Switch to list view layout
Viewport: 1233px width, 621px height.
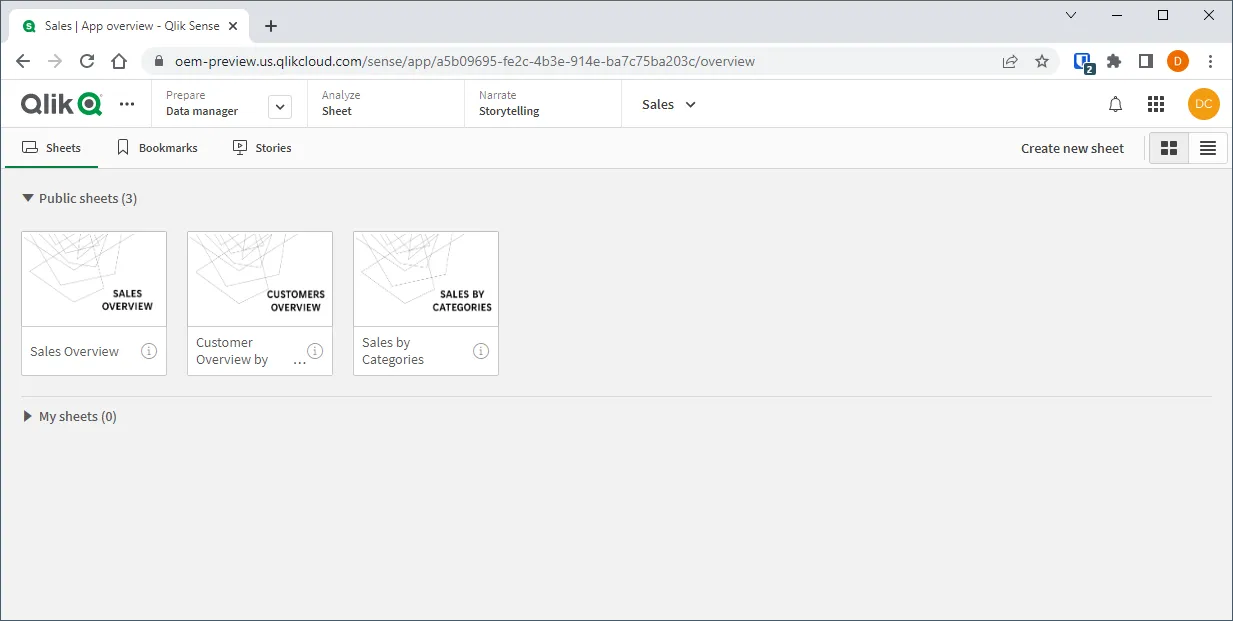pos(1207,147)
